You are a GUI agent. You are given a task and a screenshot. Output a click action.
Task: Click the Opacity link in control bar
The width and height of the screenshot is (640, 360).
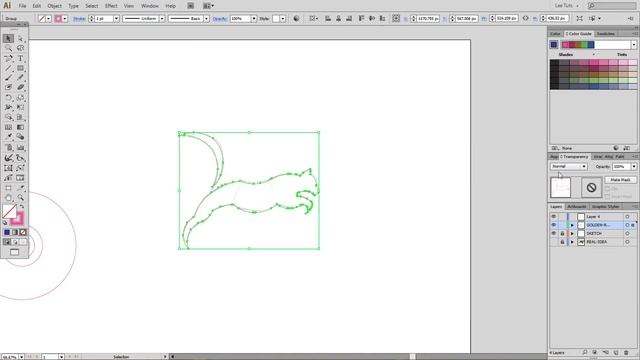tap(220, 19)
